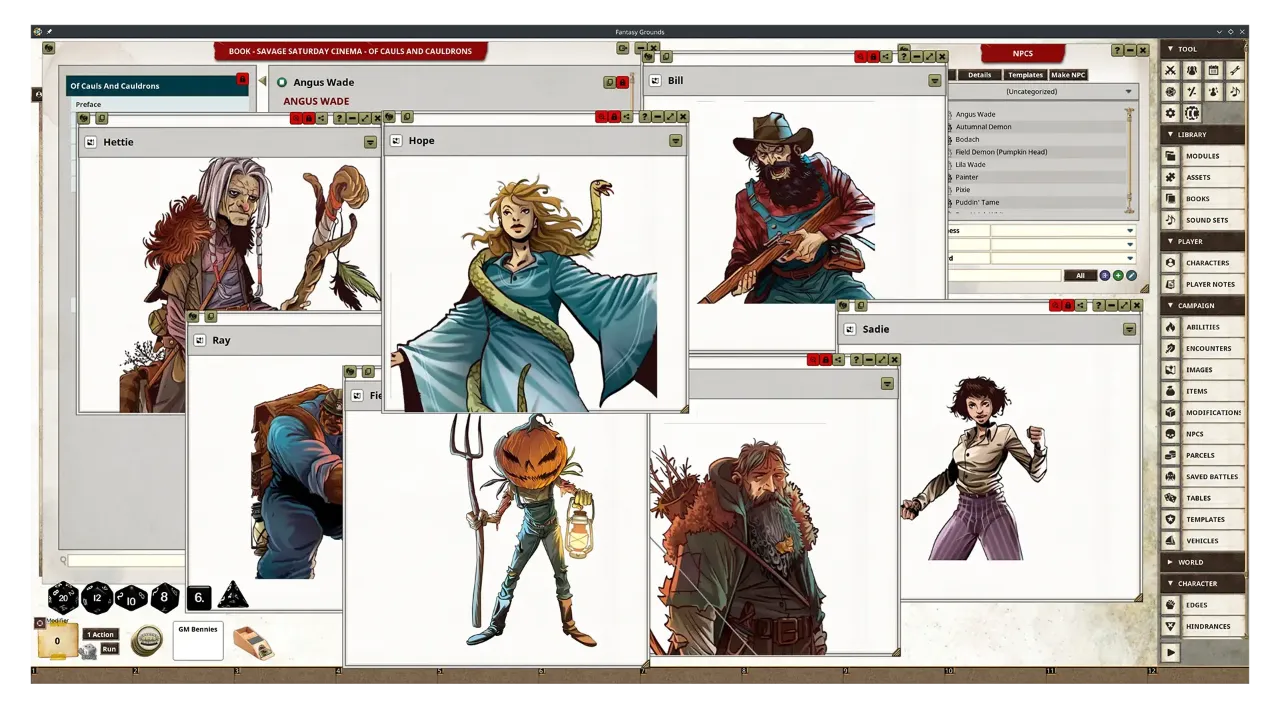The image size is (1280, 720).
Task: Select Puddin' Tame in NPC list
Action: pyautogui.click(x=977, y=202)
